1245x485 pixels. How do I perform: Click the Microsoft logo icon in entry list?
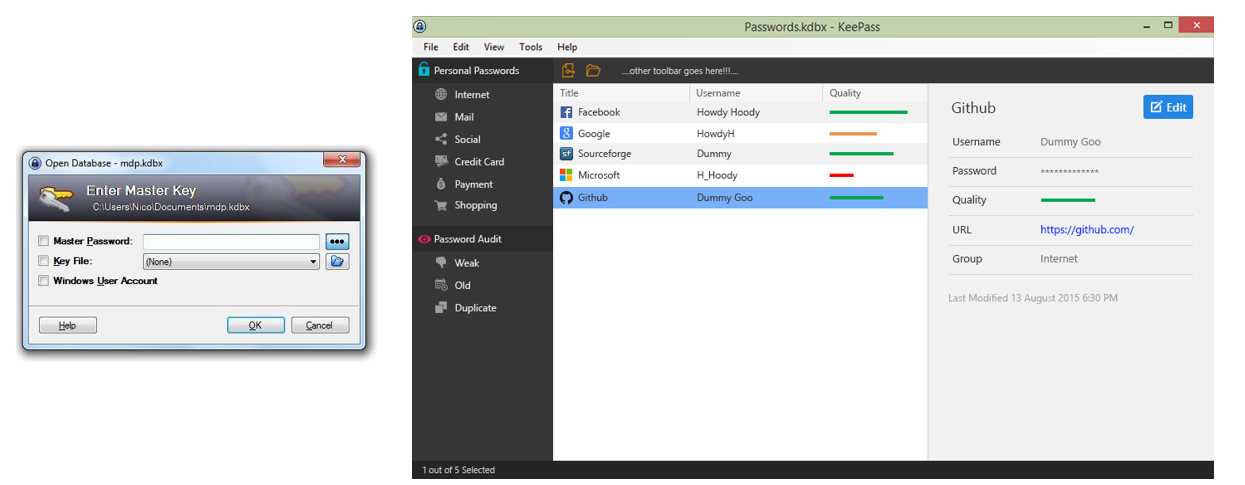coord(566,175)
